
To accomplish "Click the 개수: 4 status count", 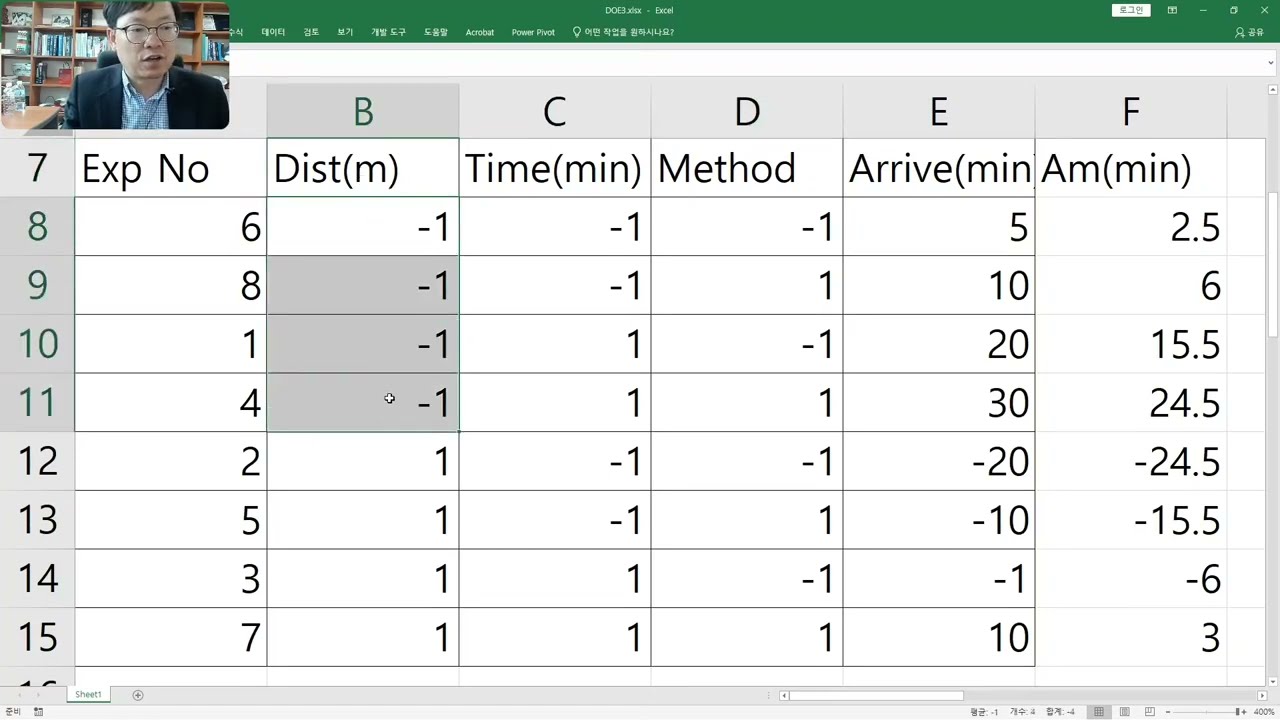I will [1022, 712].
